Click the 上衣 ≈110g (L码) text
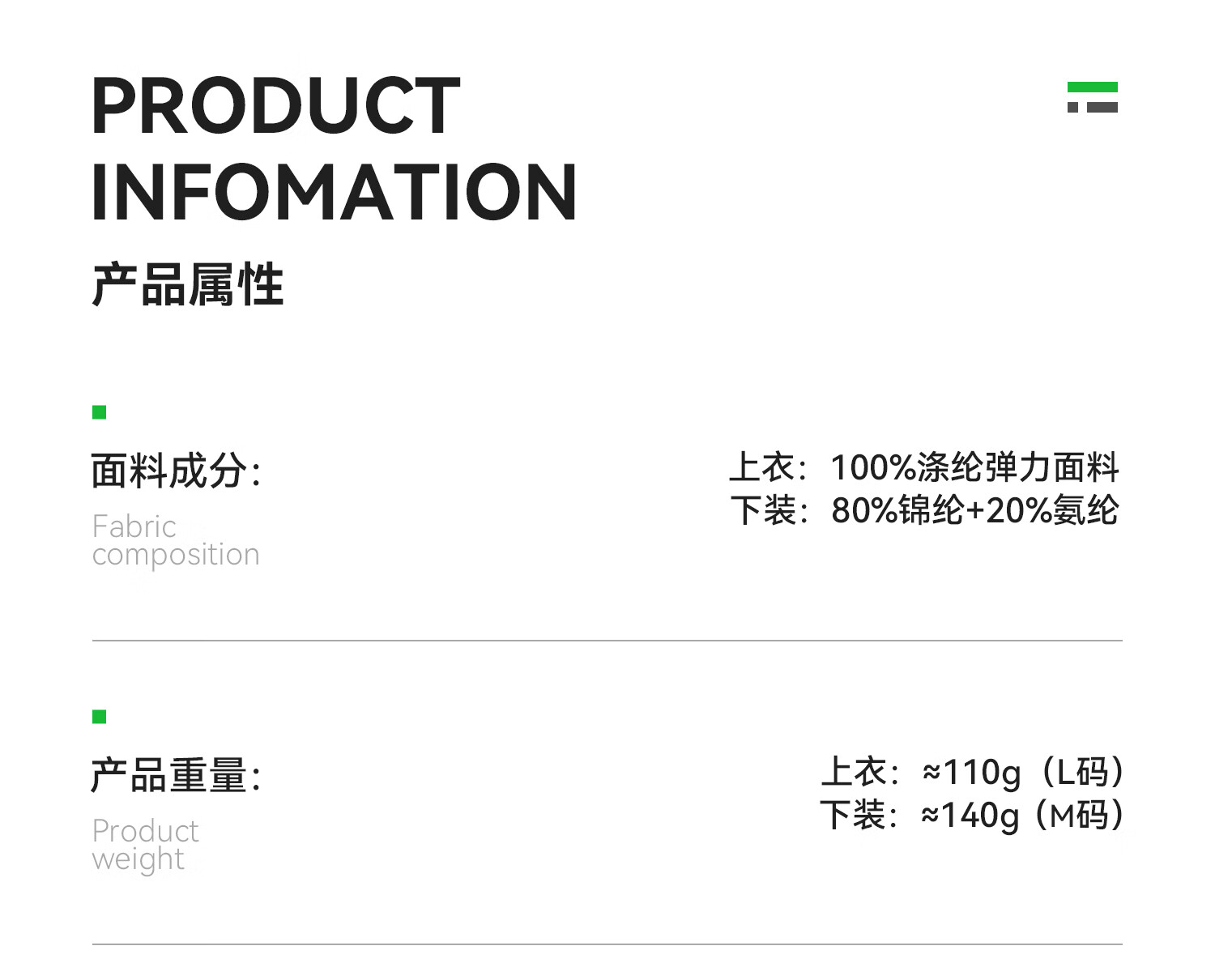 point(972,772)
